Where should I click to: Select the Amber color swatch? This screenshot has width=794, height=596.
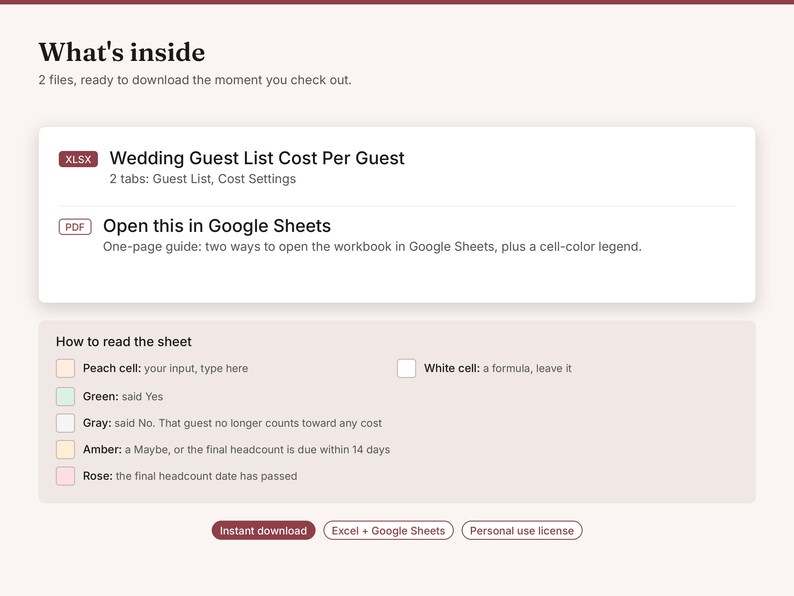click(x=65, y=449)
